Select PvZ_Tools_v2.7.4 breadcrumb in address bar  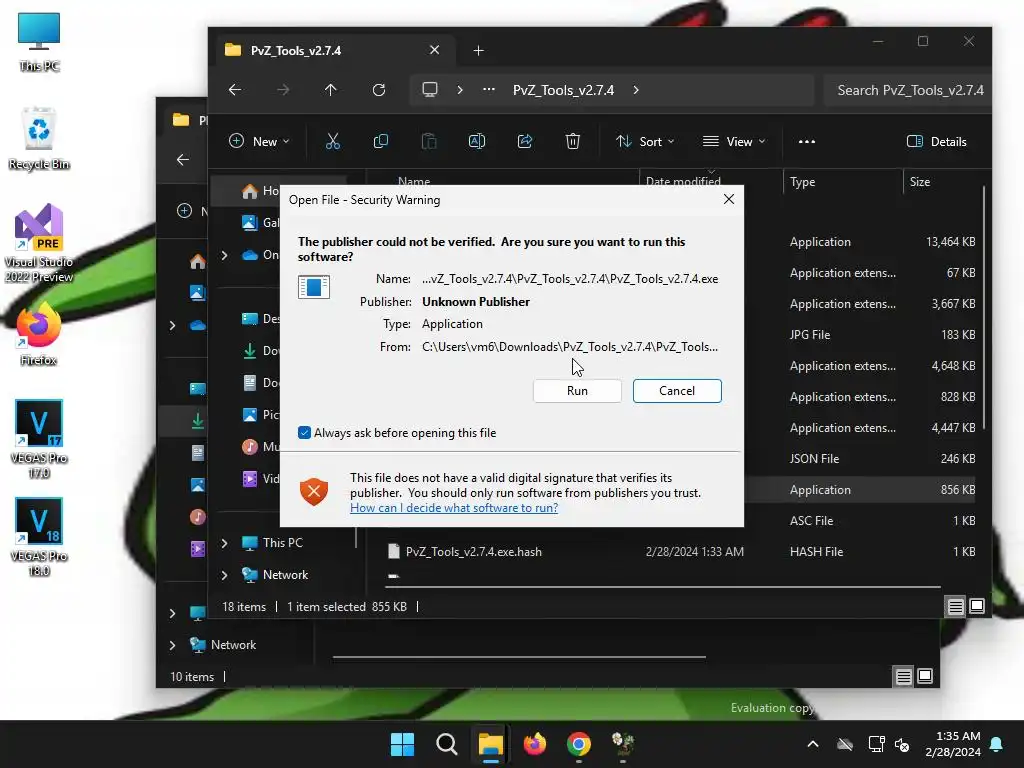pos(563,90)
